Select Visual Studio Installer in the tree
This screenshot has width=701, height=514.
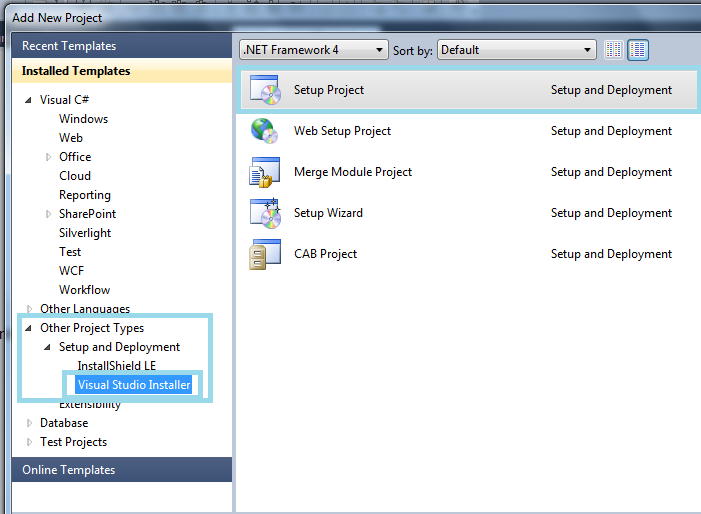point(134,385)
